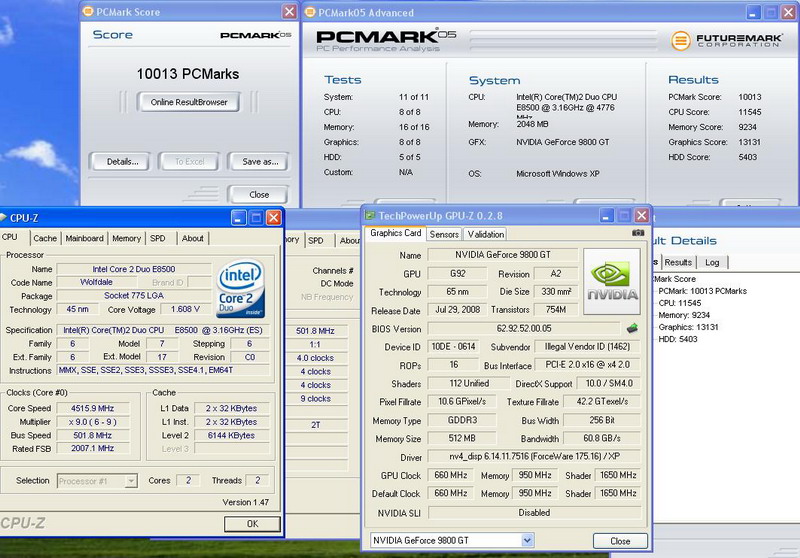
Task: Open the front CPU-Z About tab
Action: click(x=192, y=238)
